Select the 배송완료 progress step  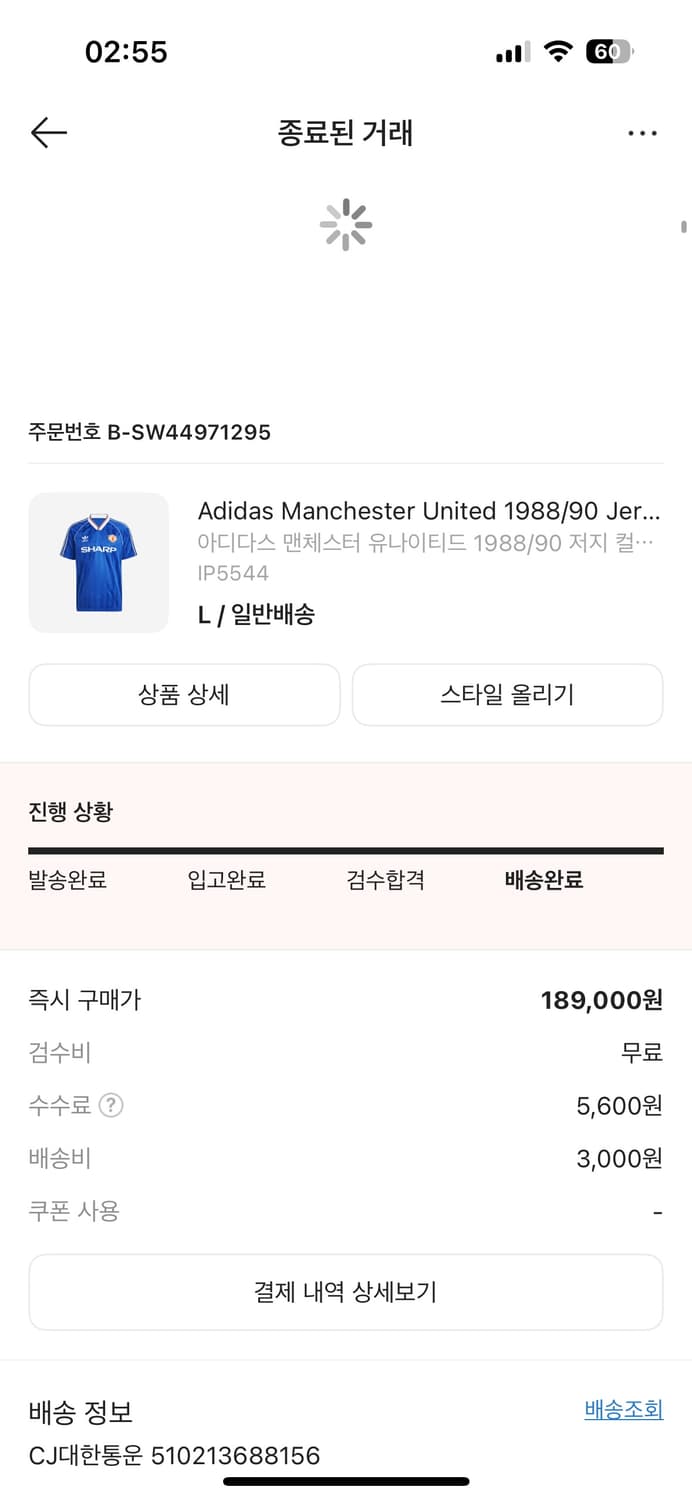(x=544, y=880)
